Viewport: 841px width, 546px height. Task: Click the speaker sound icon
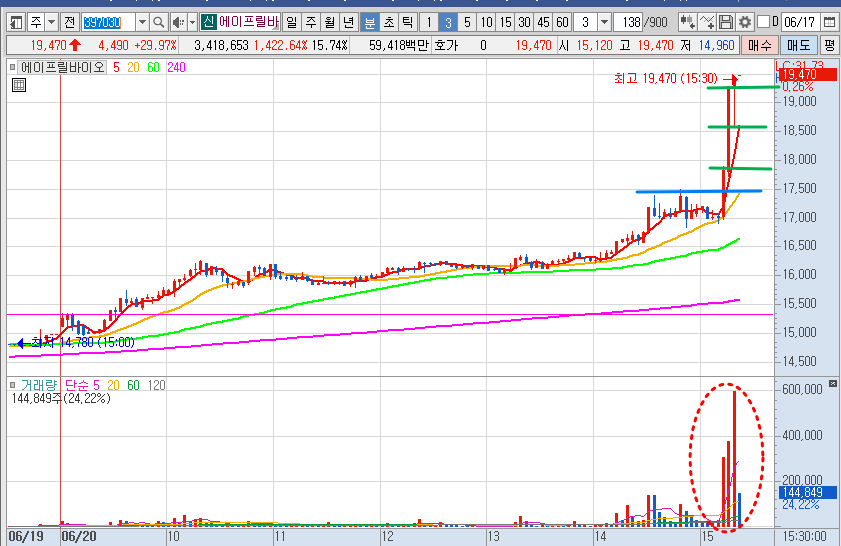tap(178, 23)
